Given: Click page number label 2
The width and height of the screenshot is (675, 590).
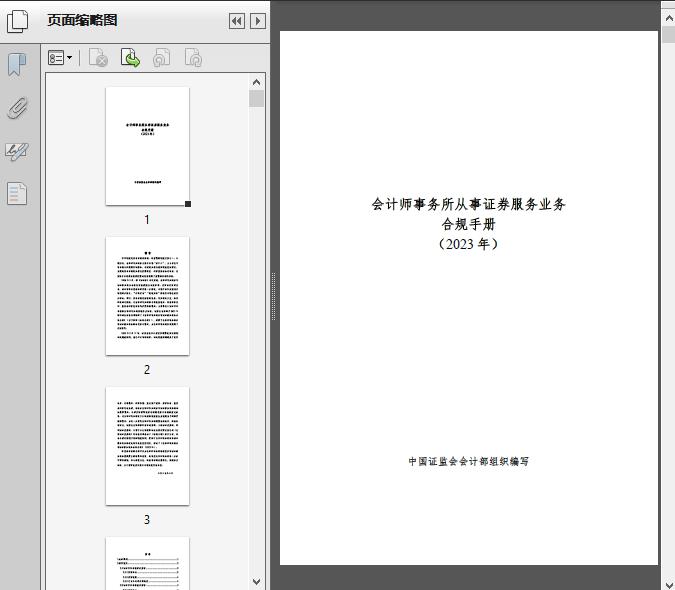Looking at the screenshot, I should [x=147, y=370].
